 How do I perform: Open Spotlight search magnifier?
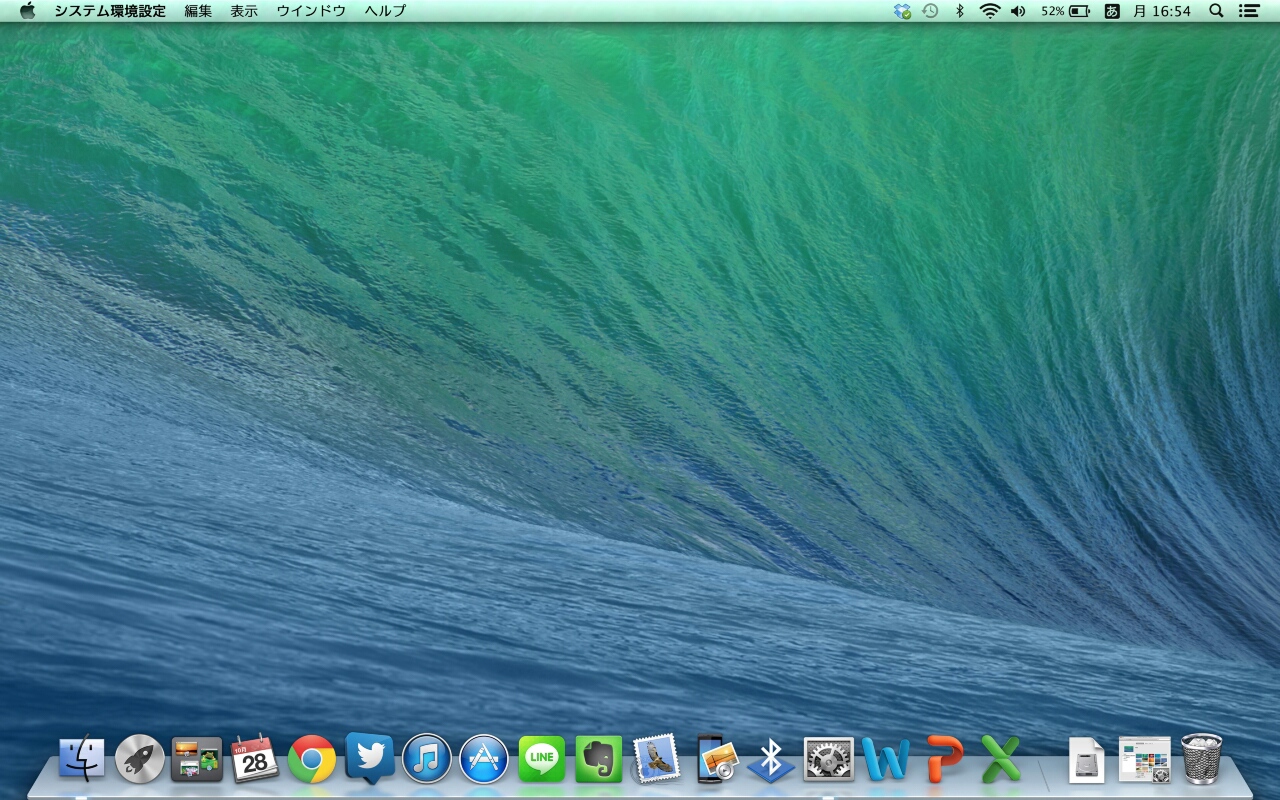(1217, 11)
